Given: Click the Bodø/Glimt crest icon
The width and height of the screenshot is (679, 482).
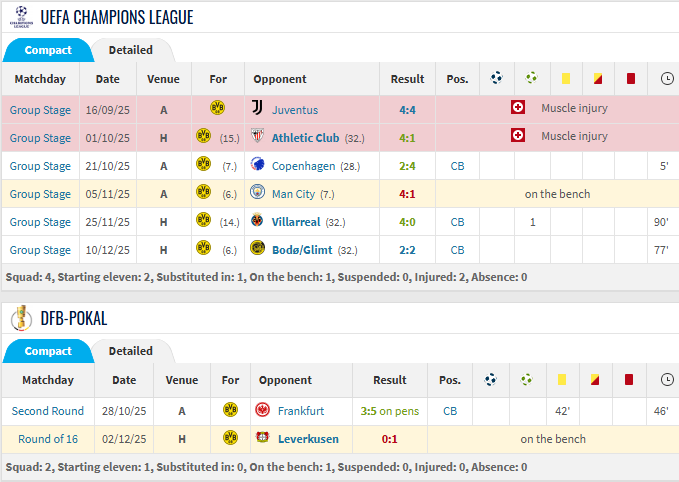Looking at the screenshot, I should (x=257, y=248).
